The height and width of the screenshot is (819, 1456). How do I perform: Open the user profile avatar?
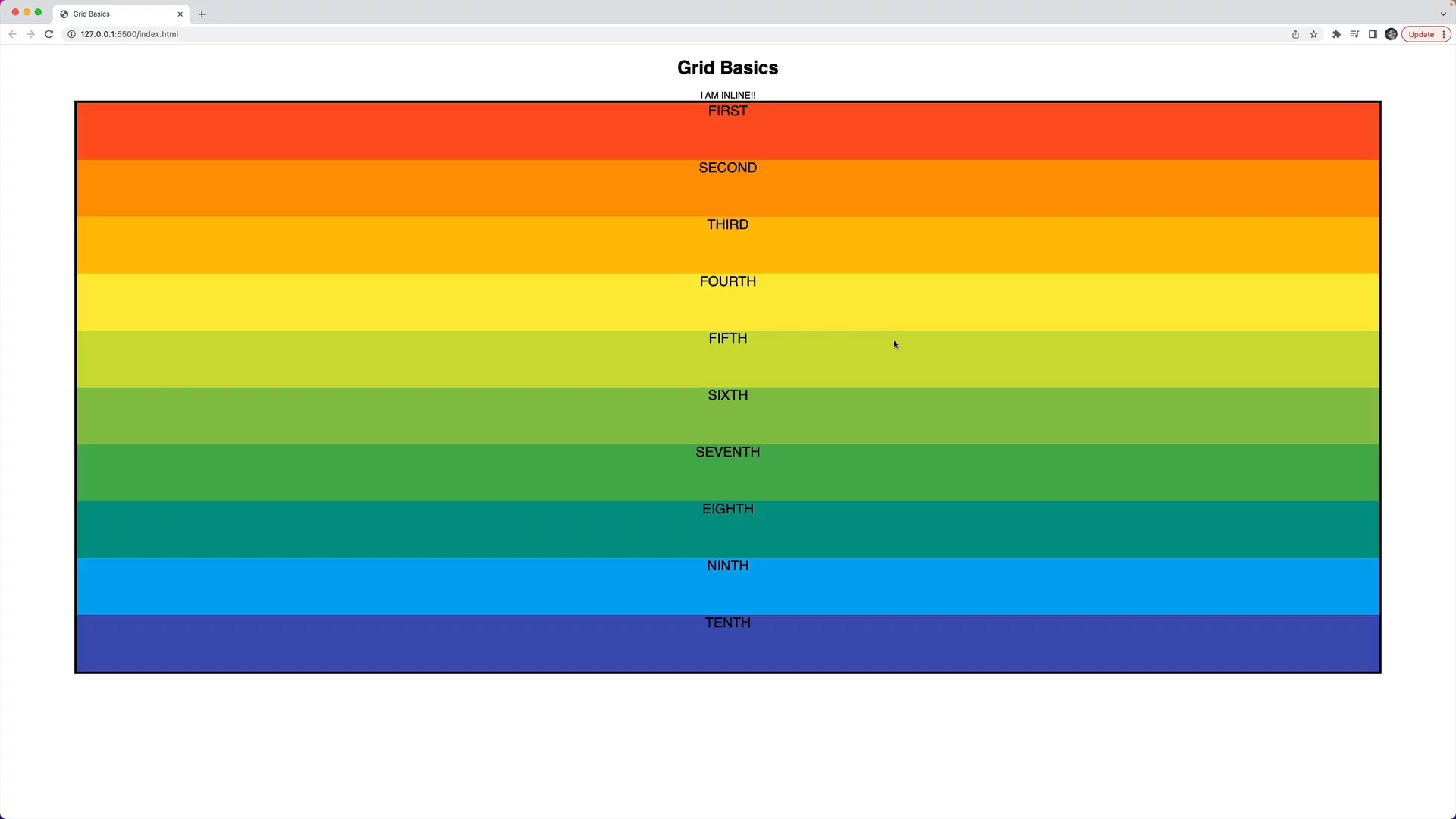tap(1391, 34)
